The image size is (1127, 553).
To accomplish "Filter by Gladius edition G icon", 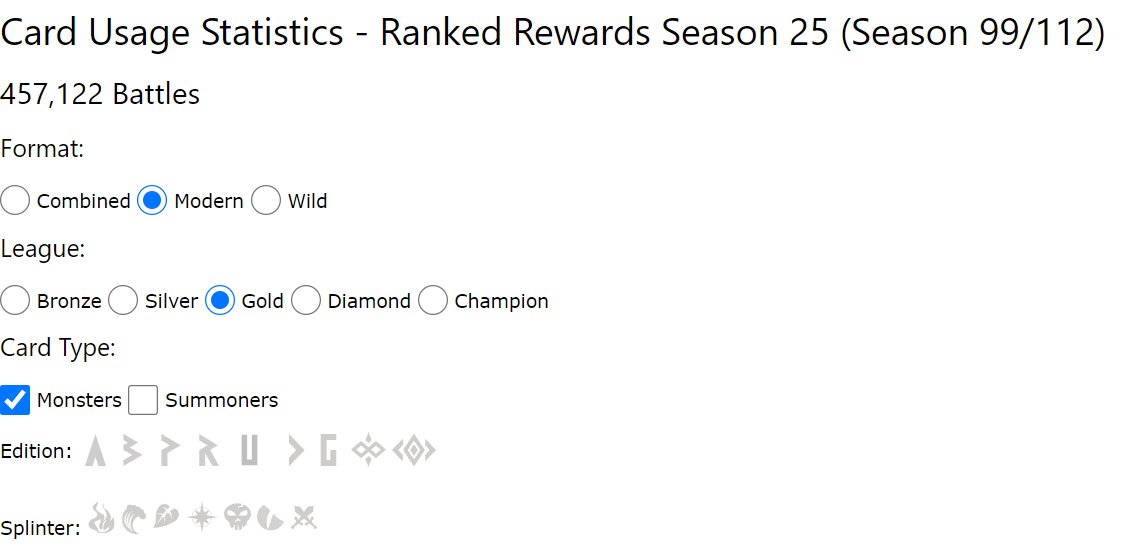I will 328,451.
